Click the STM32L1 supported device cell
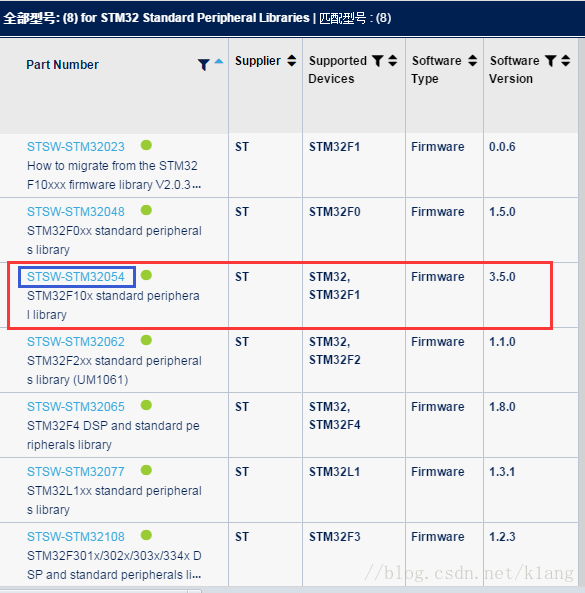The height and width of the screenshot is (593, 585). (x=335, y=472)
